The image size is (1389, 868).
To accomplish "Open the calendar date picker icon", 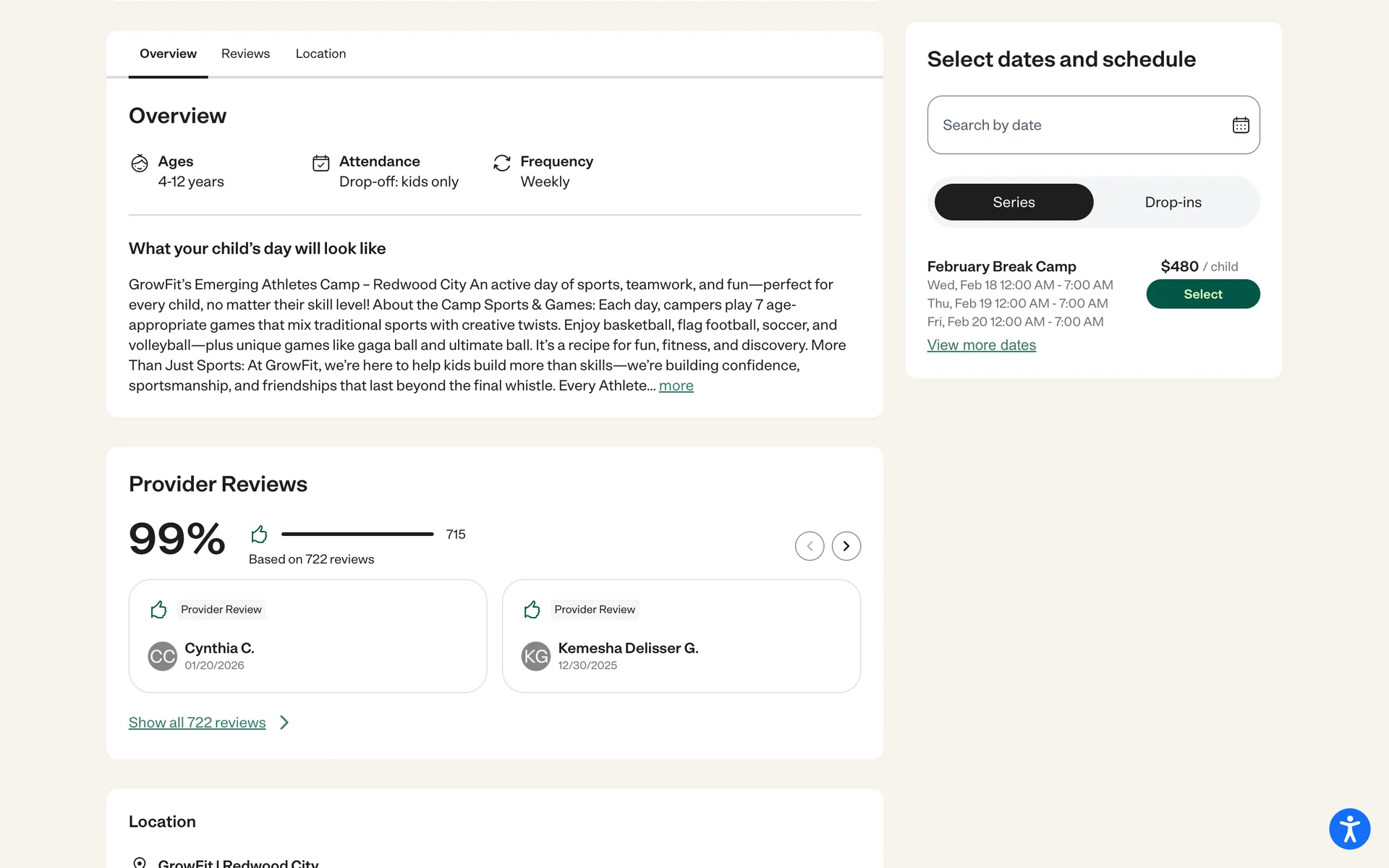I will tap(1240, 125).
